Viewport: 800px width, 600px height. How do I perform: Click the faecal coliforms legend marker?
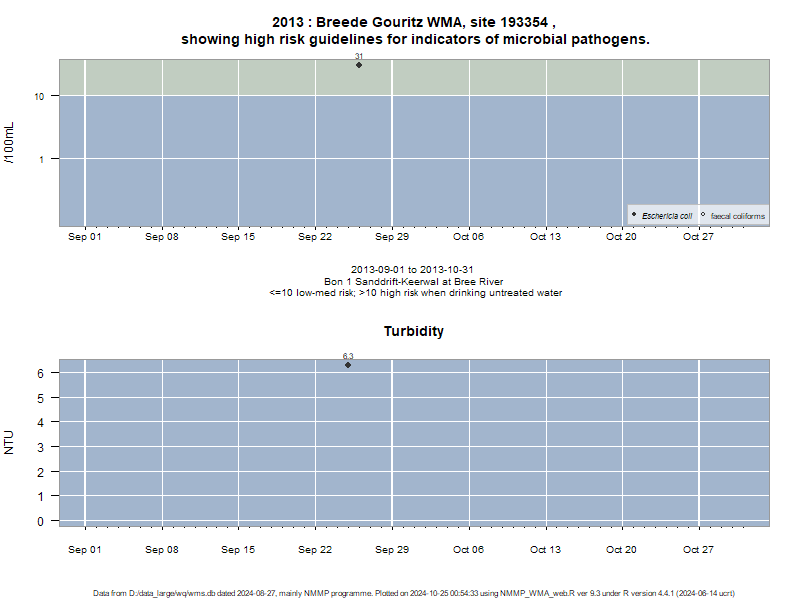(x=703, y=214)
